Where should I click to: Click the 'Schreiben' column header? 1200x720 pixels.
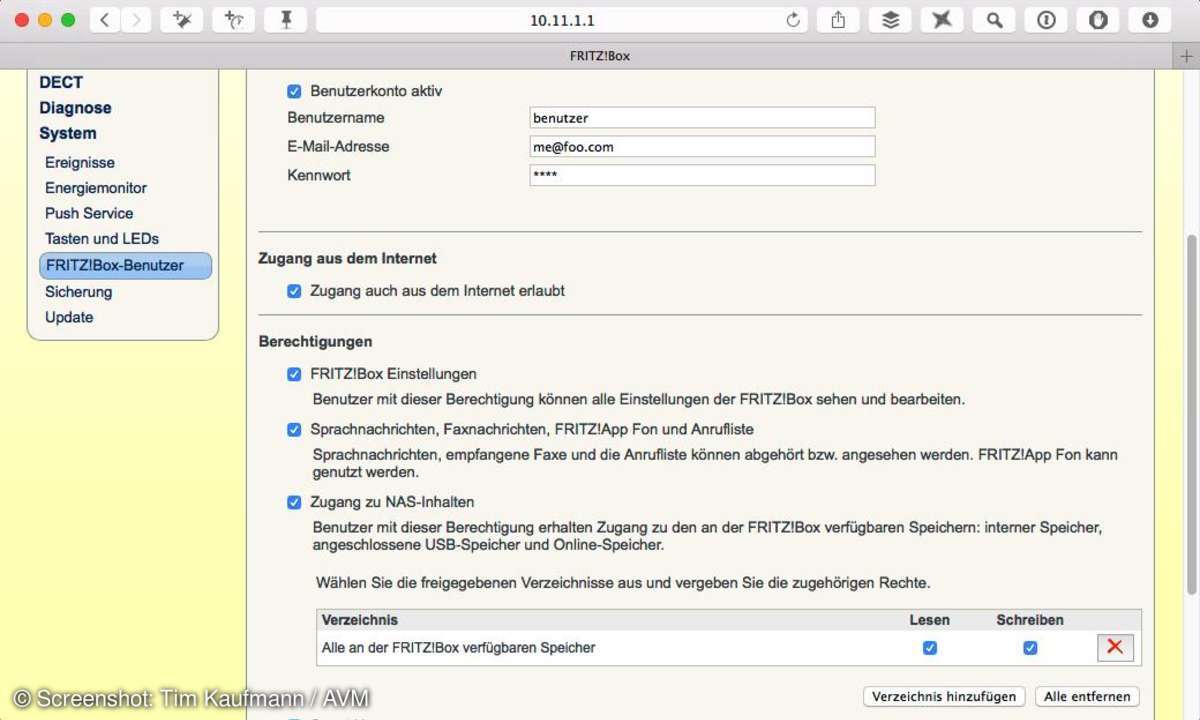[1030, 620]
